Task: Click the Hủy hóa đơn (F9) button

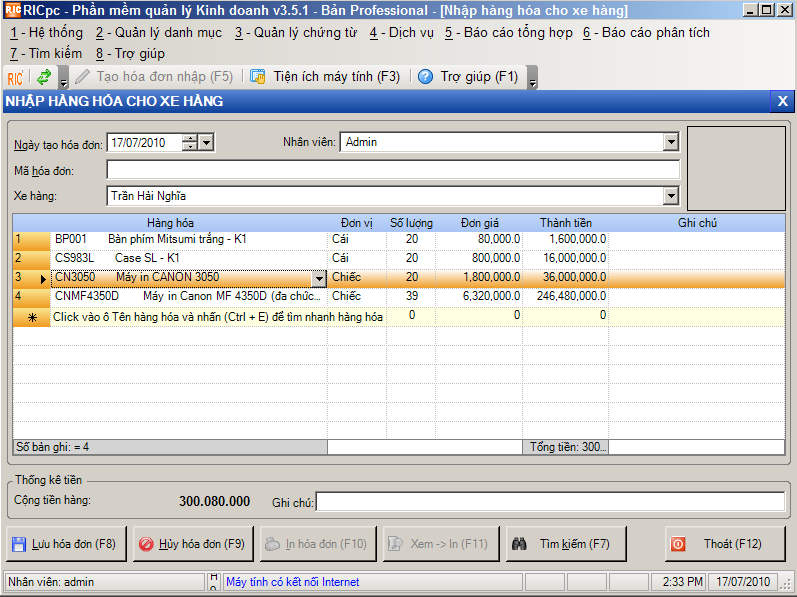Action: (192, 544)
